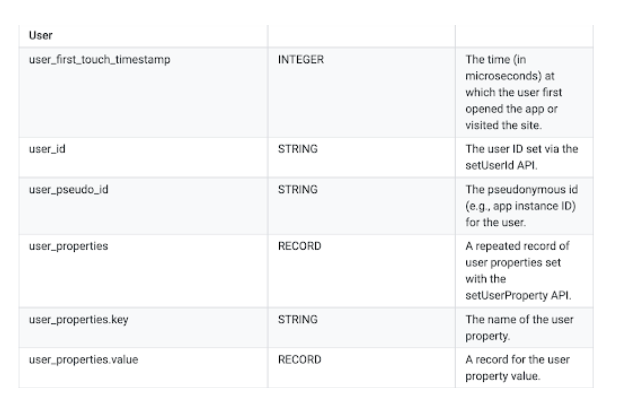The height and width of the screenshot is (419, 620).
Task: Click the empty type cell beside User header
Action: [x=360, y=34]
